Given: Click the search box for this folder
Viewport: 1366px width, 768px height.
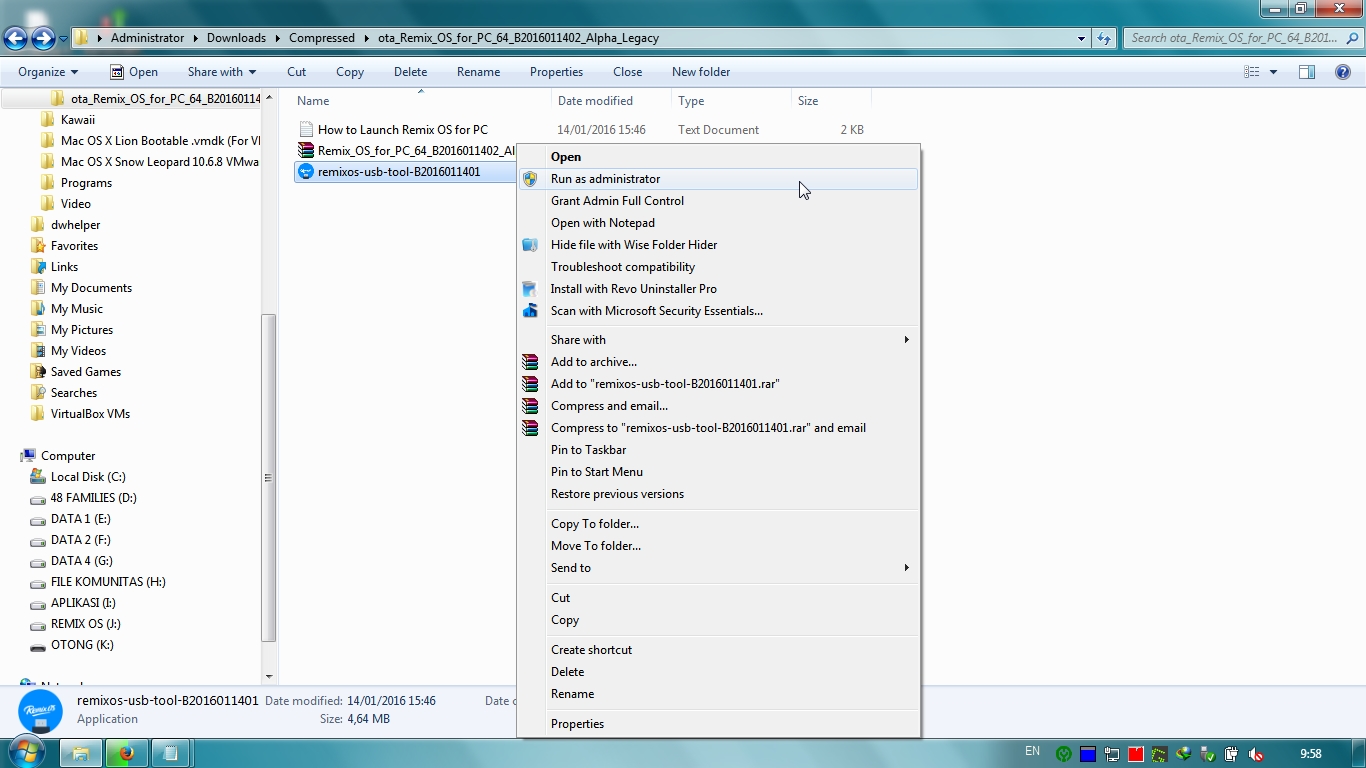Looking at the screenshot, I should 1243,38.
